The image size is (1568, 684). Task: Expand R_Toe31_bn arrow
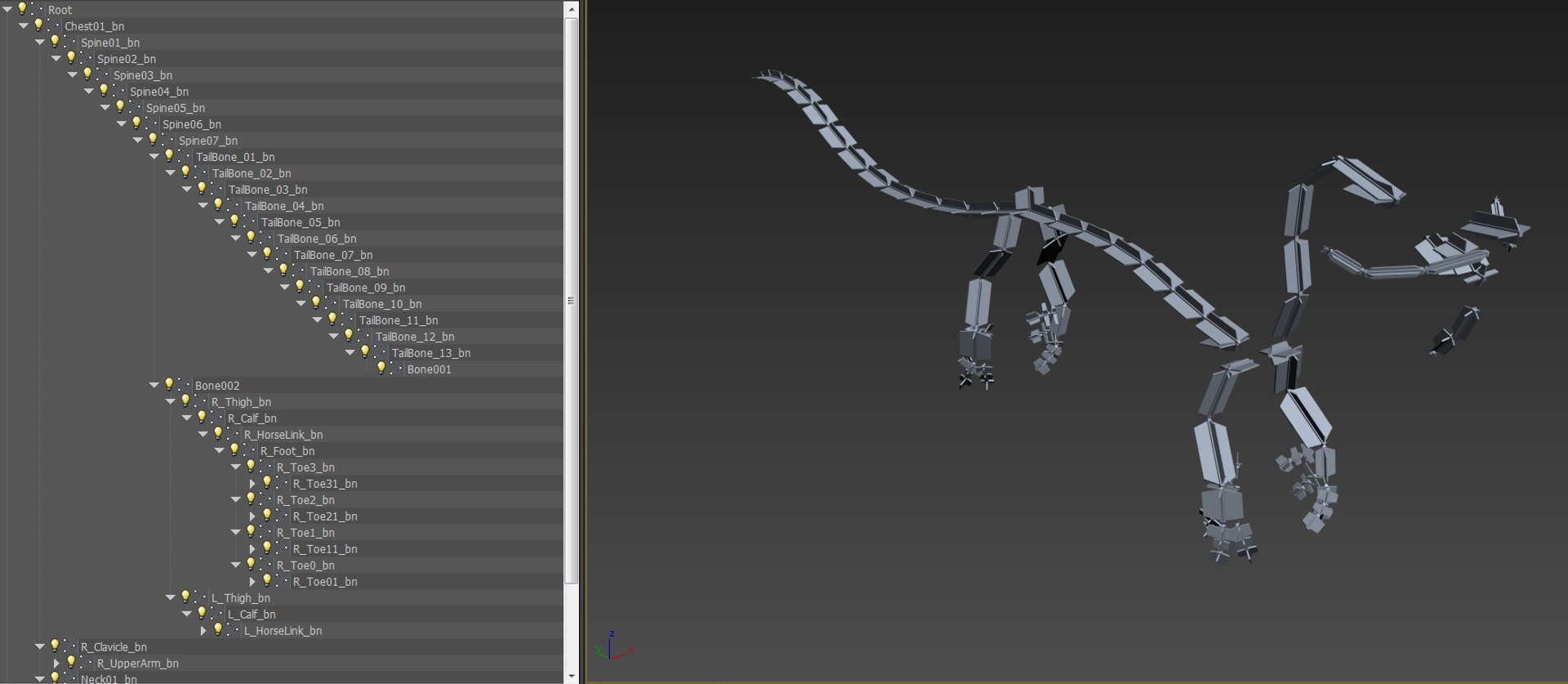(252, 484)
